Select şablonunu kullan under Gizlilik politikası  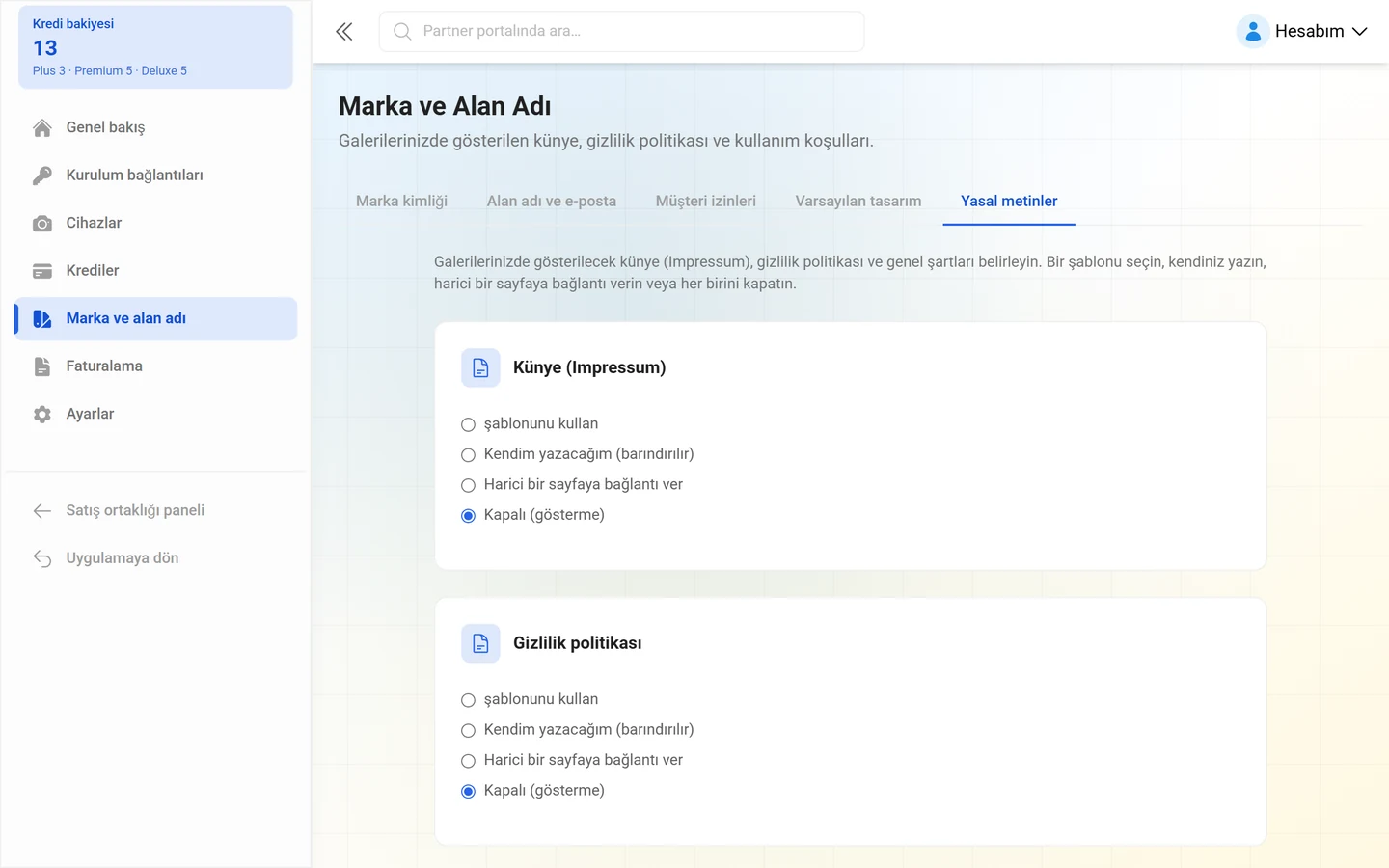coord(468,700)
